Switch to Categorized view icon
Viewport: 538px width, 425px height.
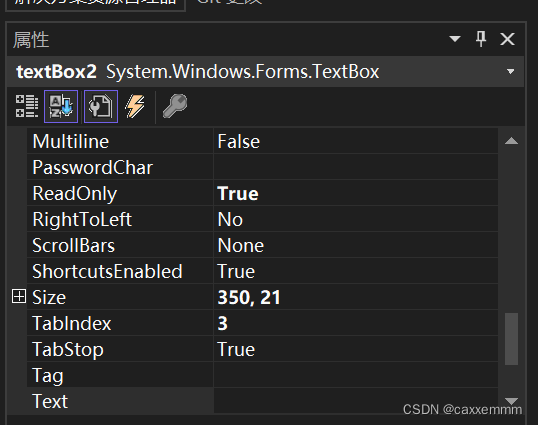point(27,106)
